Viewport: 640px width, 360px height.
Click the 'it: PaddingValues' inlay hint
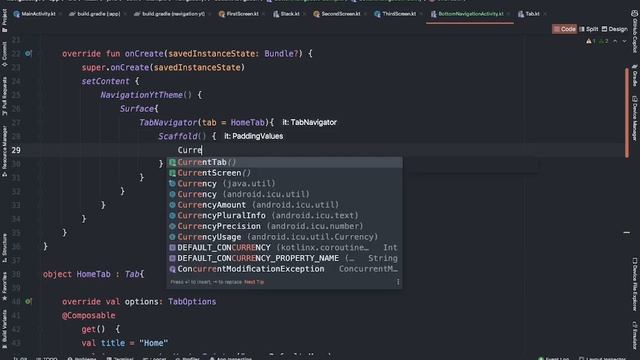tap(253, 136)
